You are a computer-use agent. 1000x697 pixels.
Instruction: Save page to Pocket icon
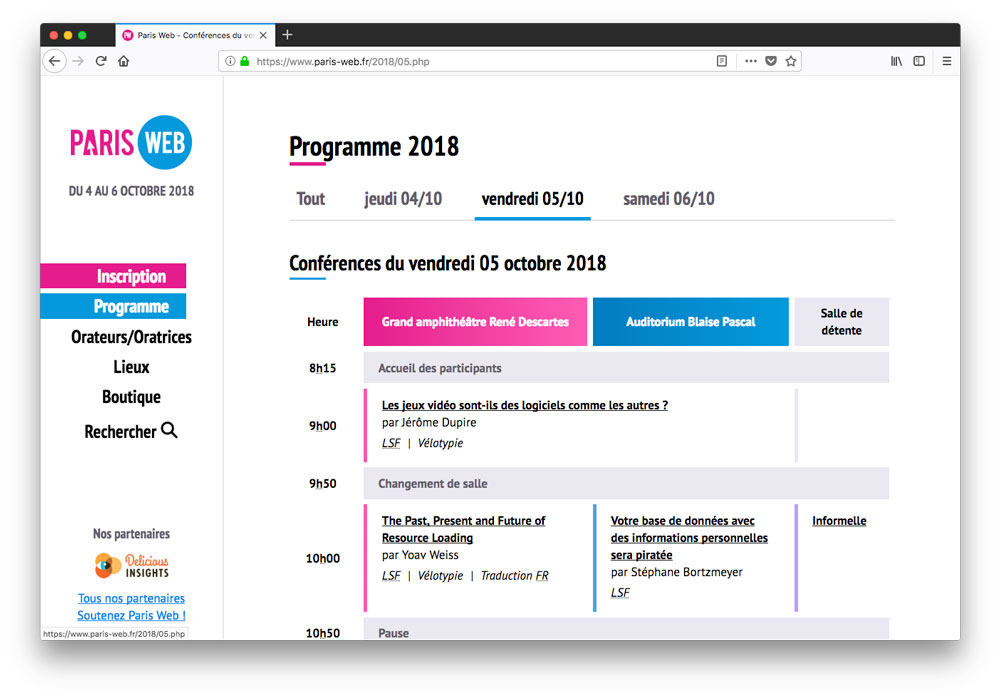(x=771, y=61)
